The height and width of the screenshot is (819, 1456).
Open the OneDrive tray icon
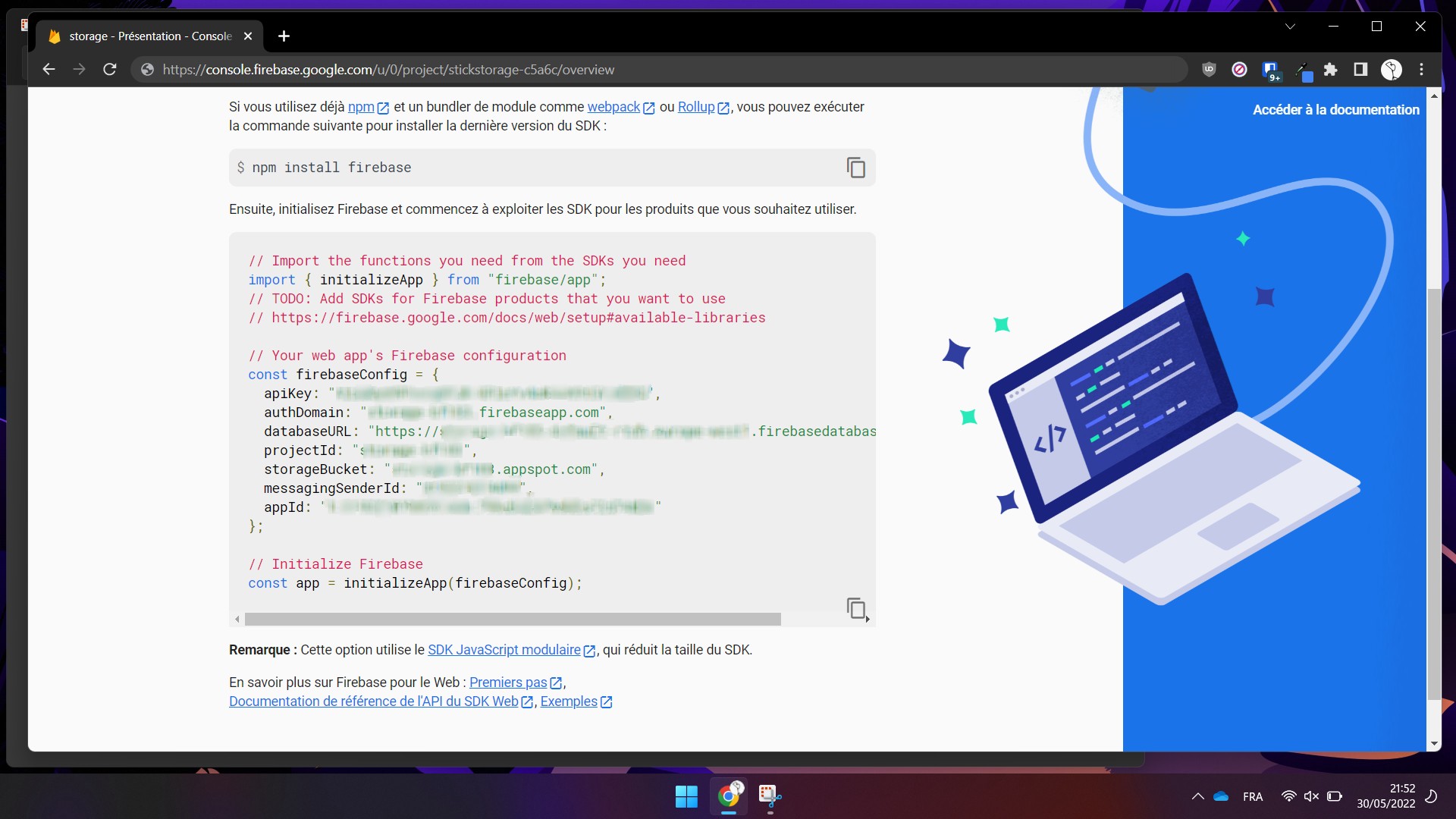(1221, 796)
